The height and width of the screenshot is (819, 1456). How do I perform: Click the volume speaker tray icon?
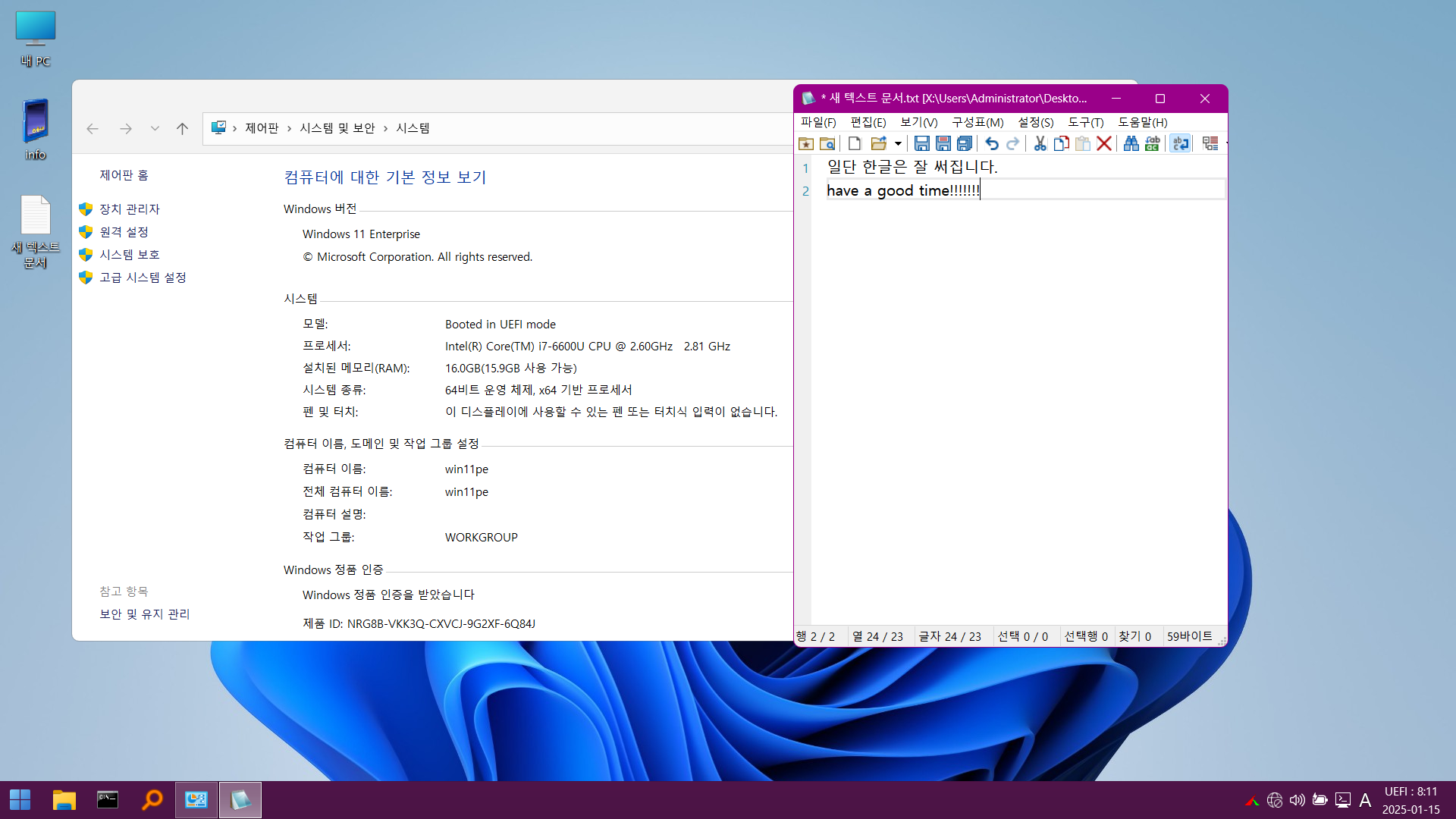click(1298, 800)
